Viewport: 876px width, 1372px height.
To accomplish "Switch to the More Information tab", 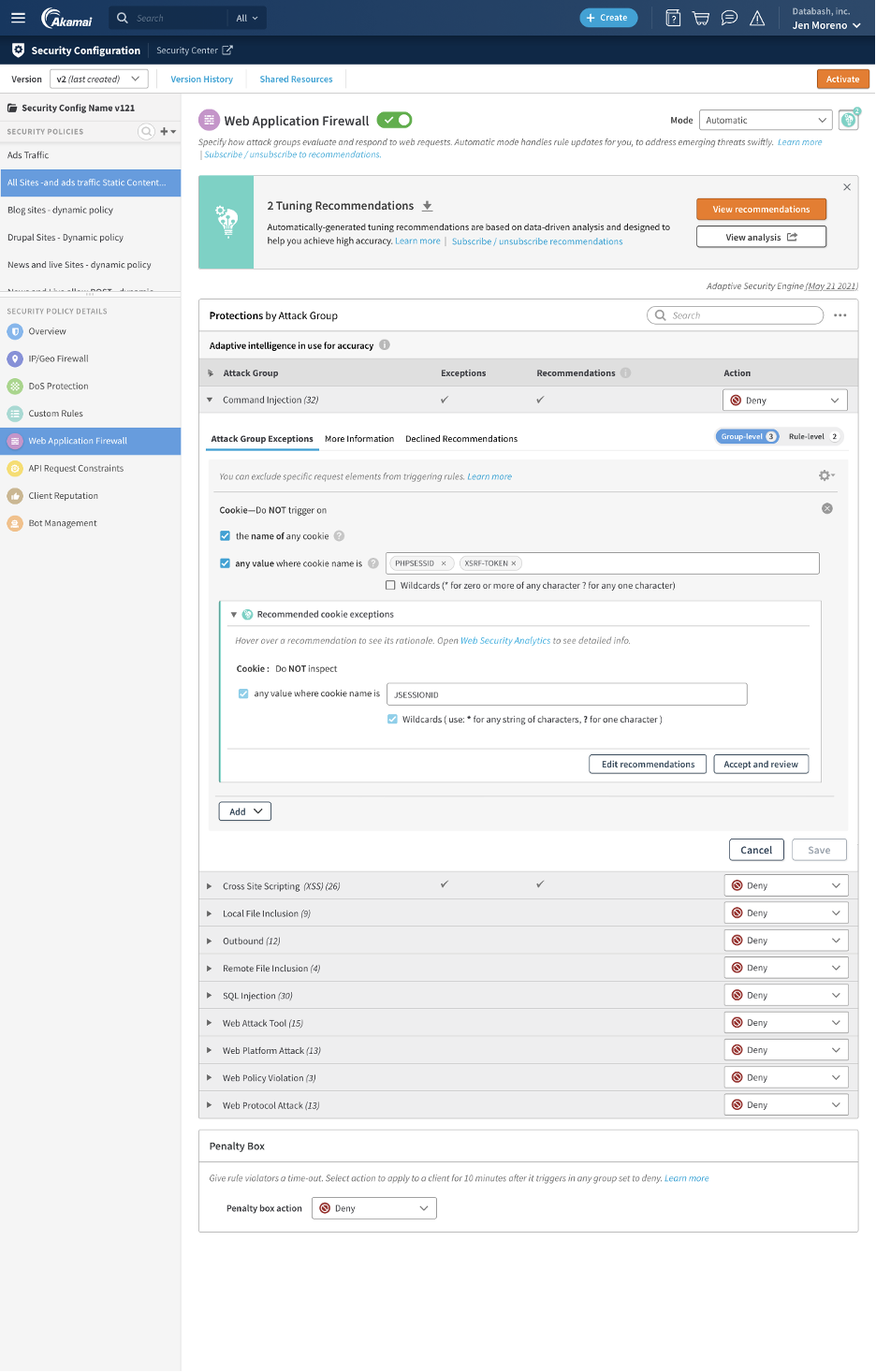I will (x=359, y=439).
